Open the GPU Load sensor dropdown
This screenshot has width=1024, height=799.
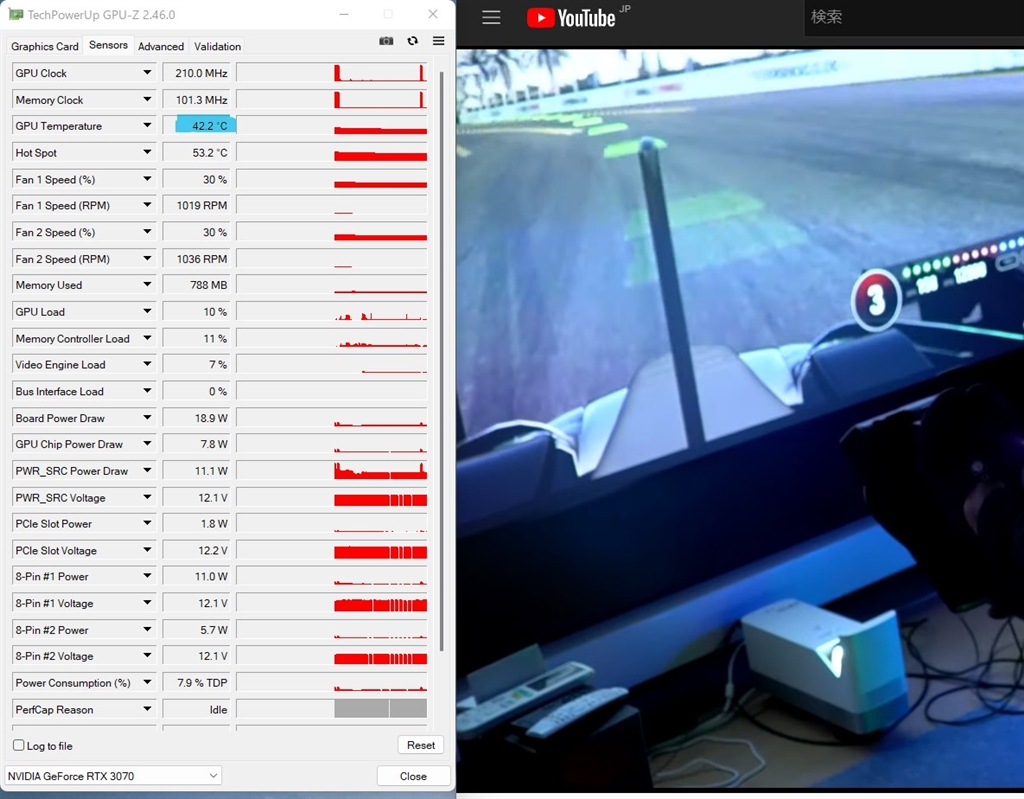coord(147,312)
